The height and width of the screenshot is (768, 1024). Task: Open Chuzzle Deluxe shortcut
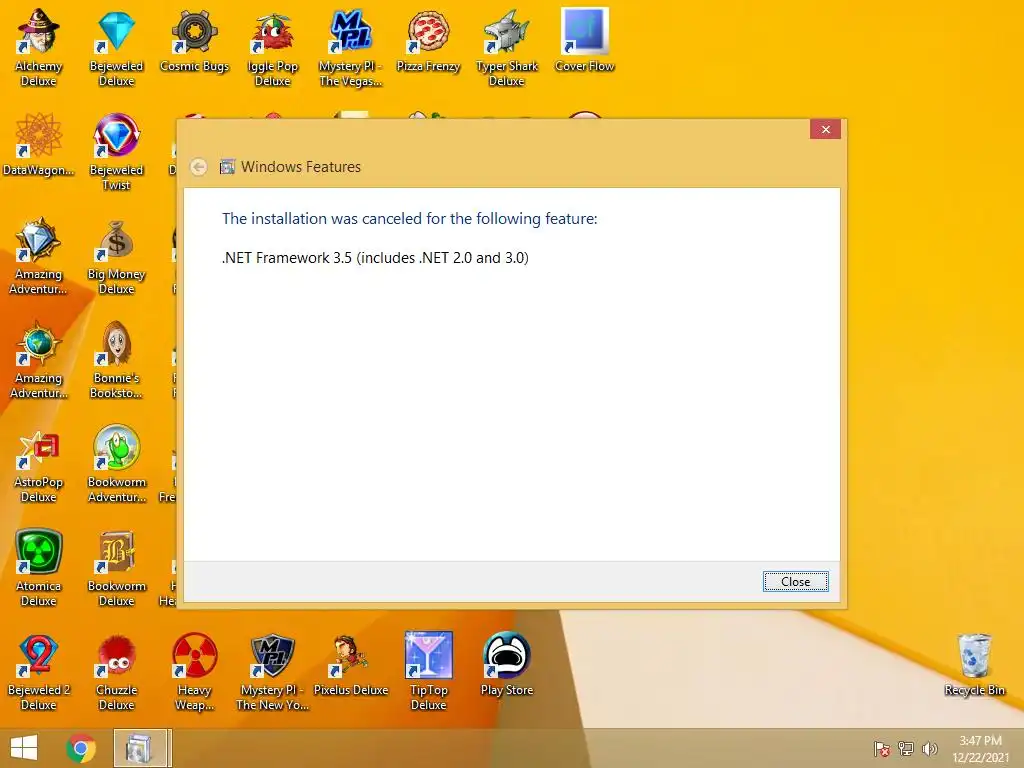116,671
